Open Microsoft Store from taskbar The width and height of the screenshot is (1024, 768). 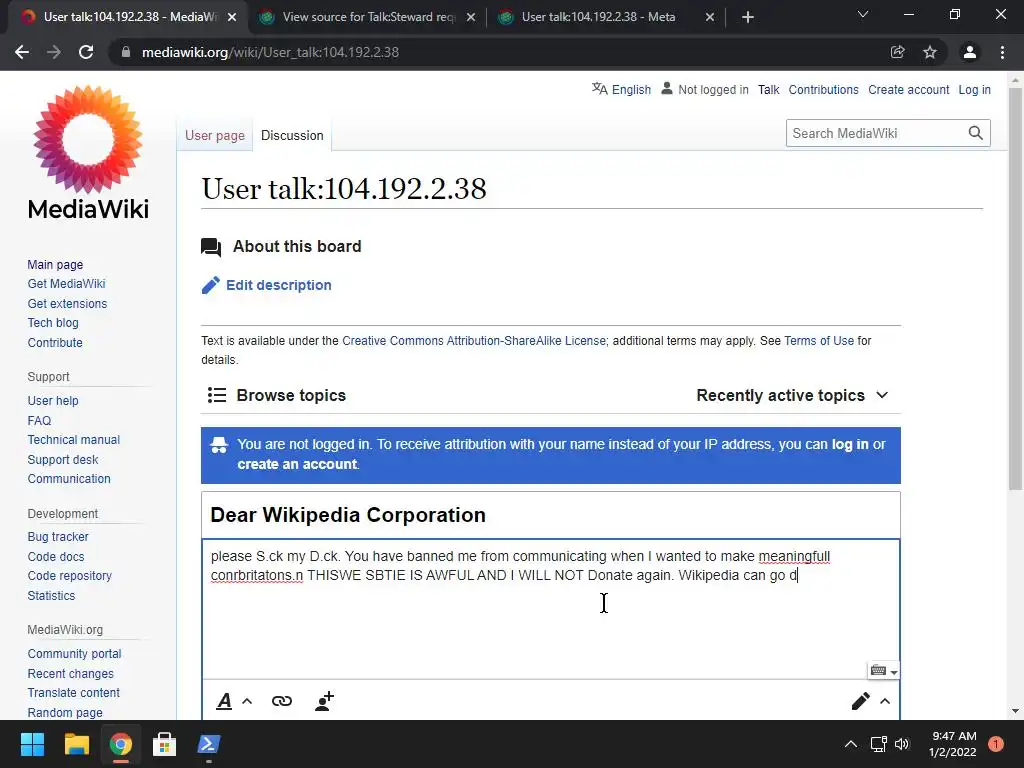click(x=164, y=744)
